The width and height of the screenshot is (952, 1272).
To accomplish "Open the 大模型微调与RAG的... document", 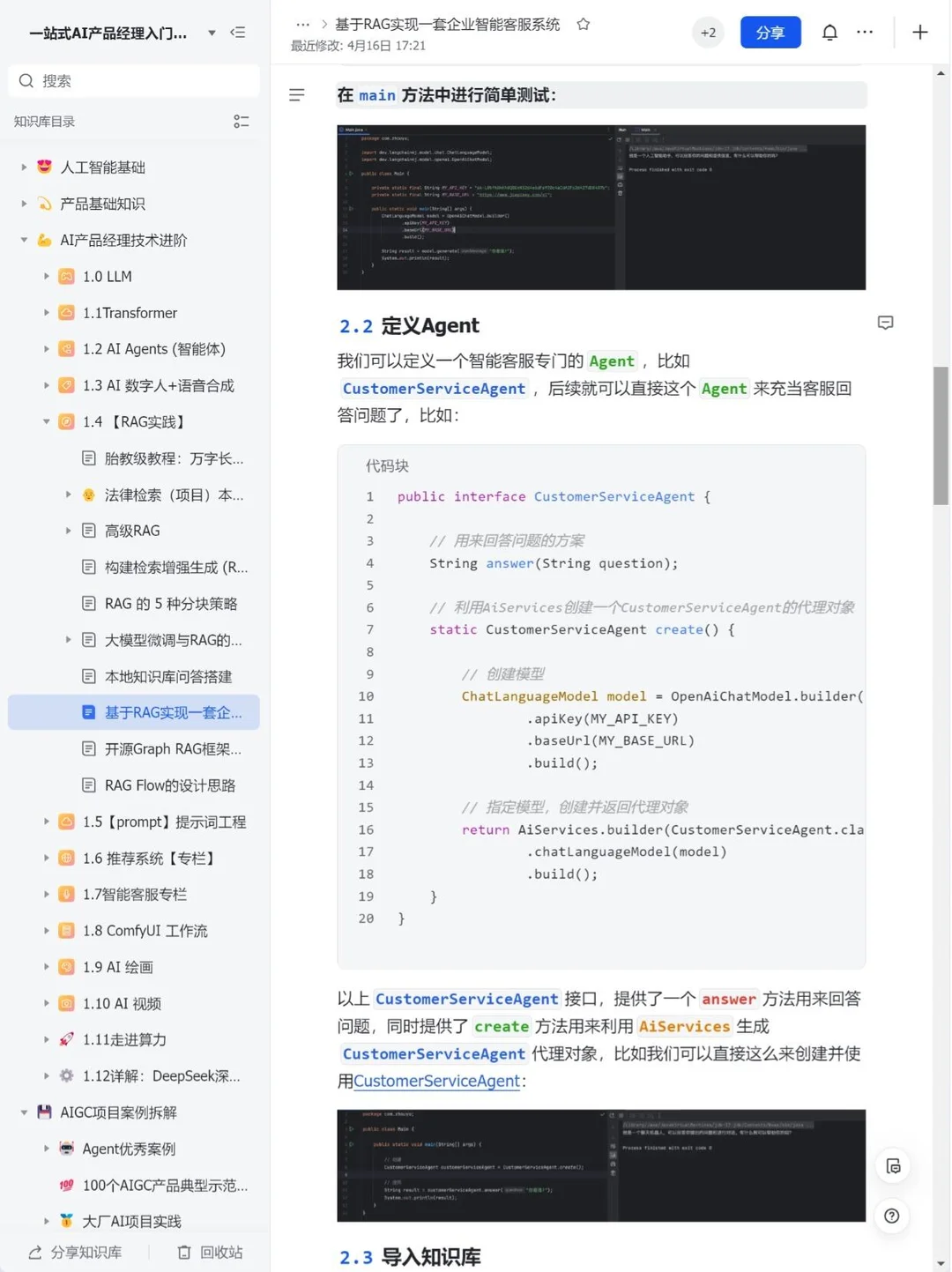I will [174, 640].
